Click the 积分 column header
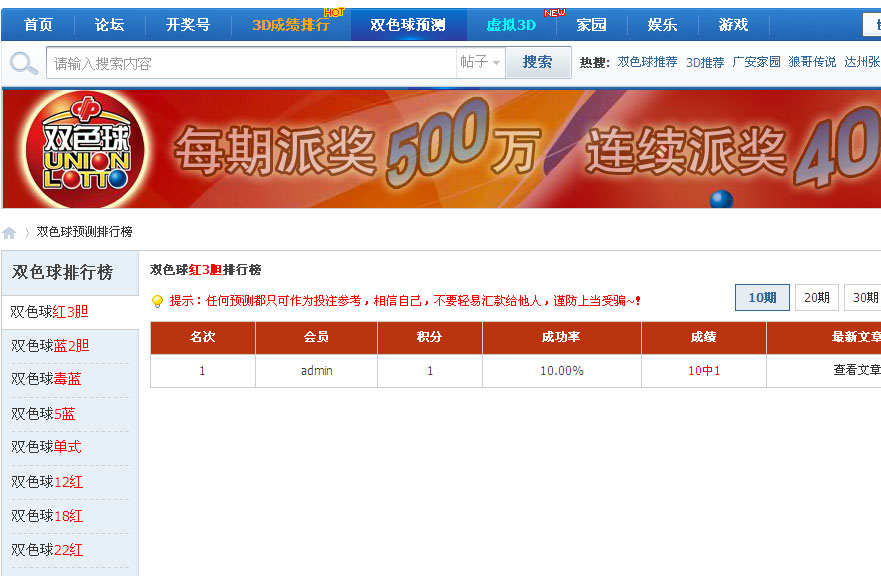Viewport: 881px width, 576px height. click(x=430, y=337)
